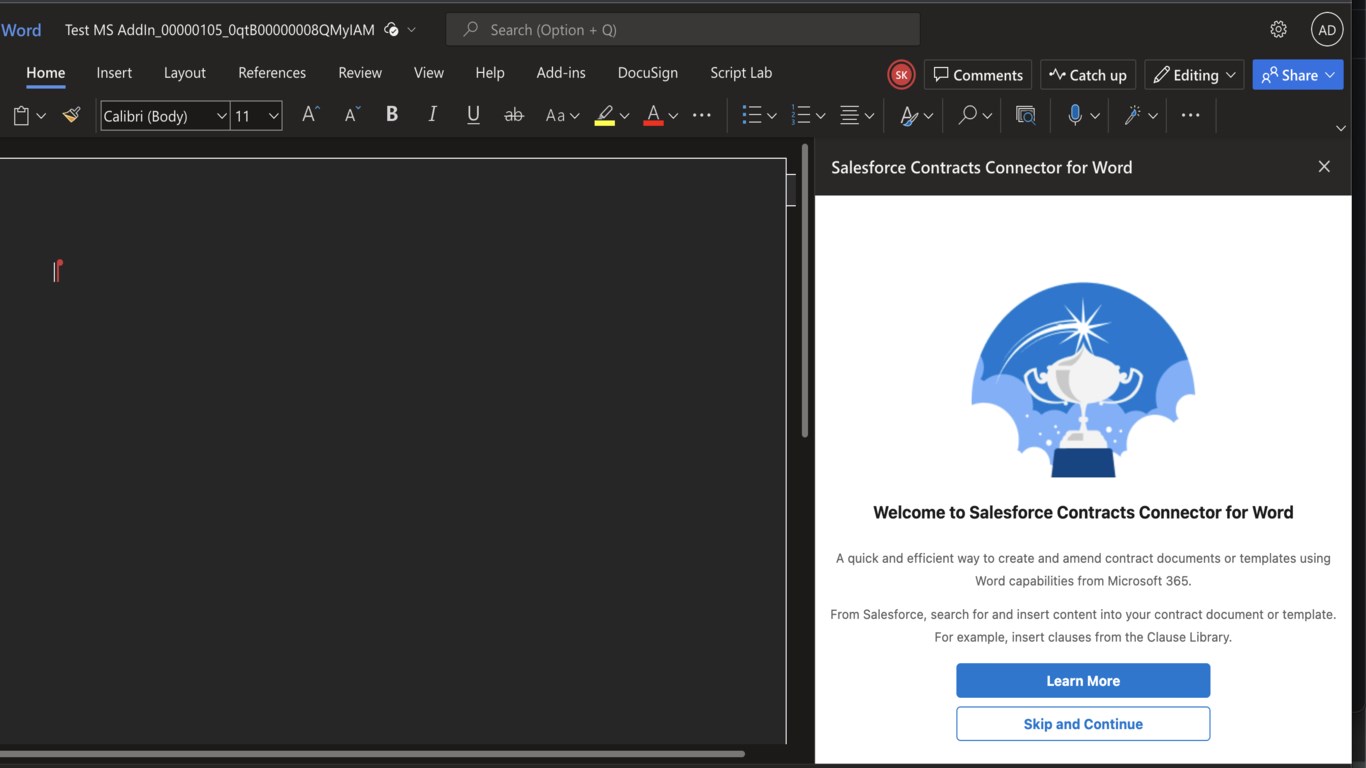Open the Insert tab
1366x768 pixels.
(114, 73)
